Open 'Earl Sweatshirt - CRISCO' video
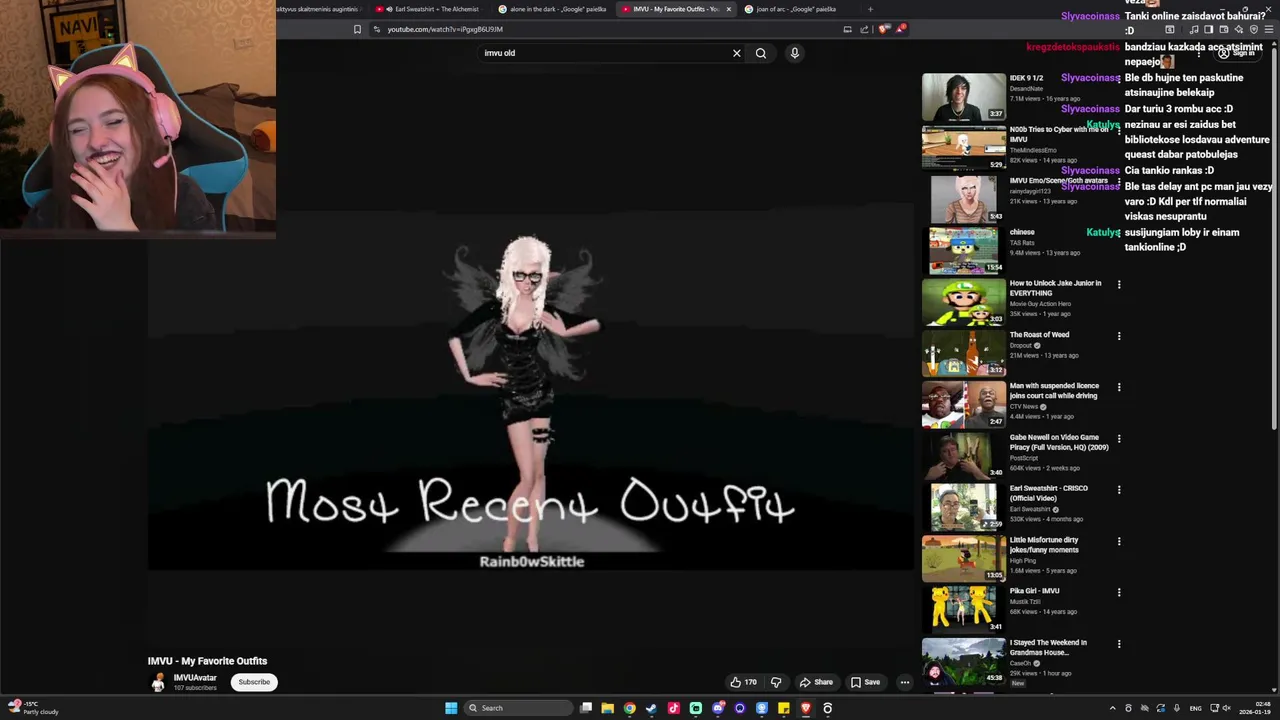The width and height of the screenshot is (1280, 720). (x=964, y=507)
